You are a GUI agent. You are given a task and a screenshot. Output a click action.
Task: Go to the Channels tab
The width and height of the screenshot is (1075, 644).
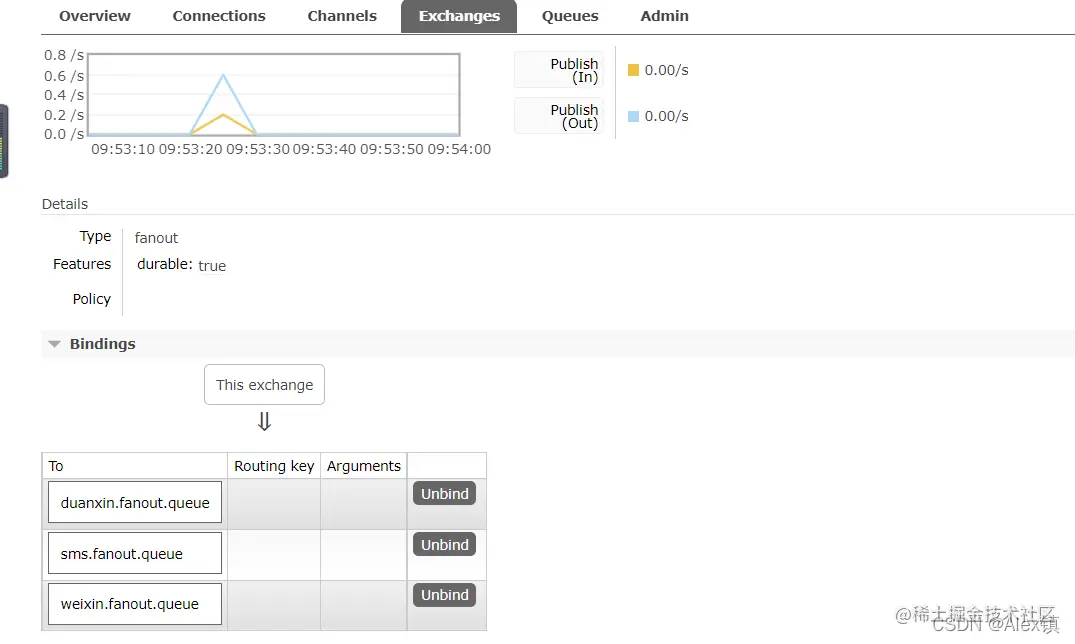coord(342,16)
